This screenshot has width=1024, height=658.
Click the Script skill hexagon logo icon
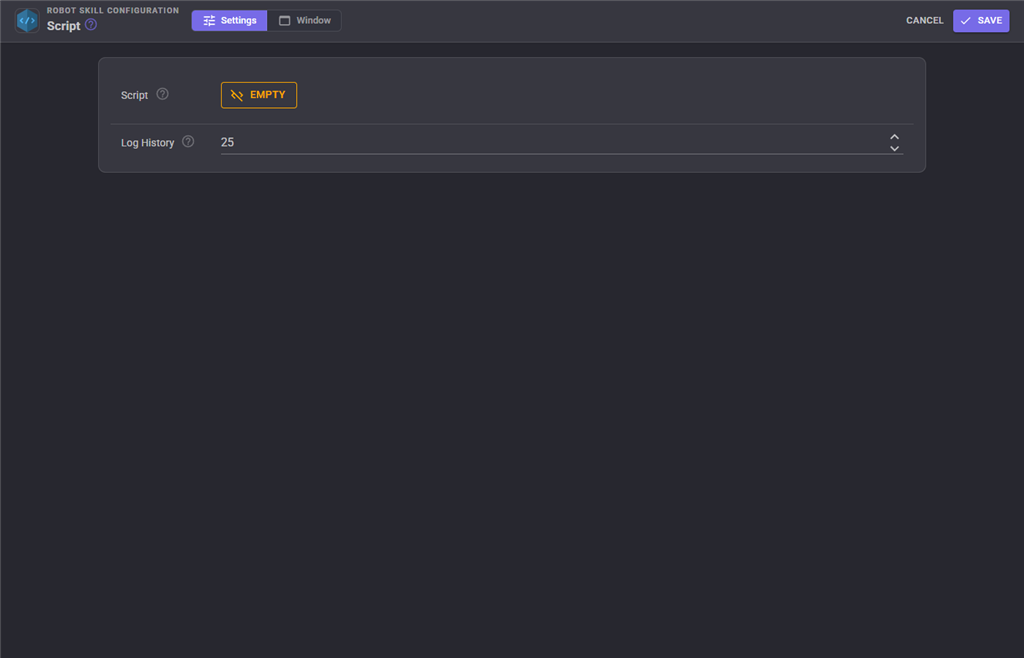pos(27,20)
